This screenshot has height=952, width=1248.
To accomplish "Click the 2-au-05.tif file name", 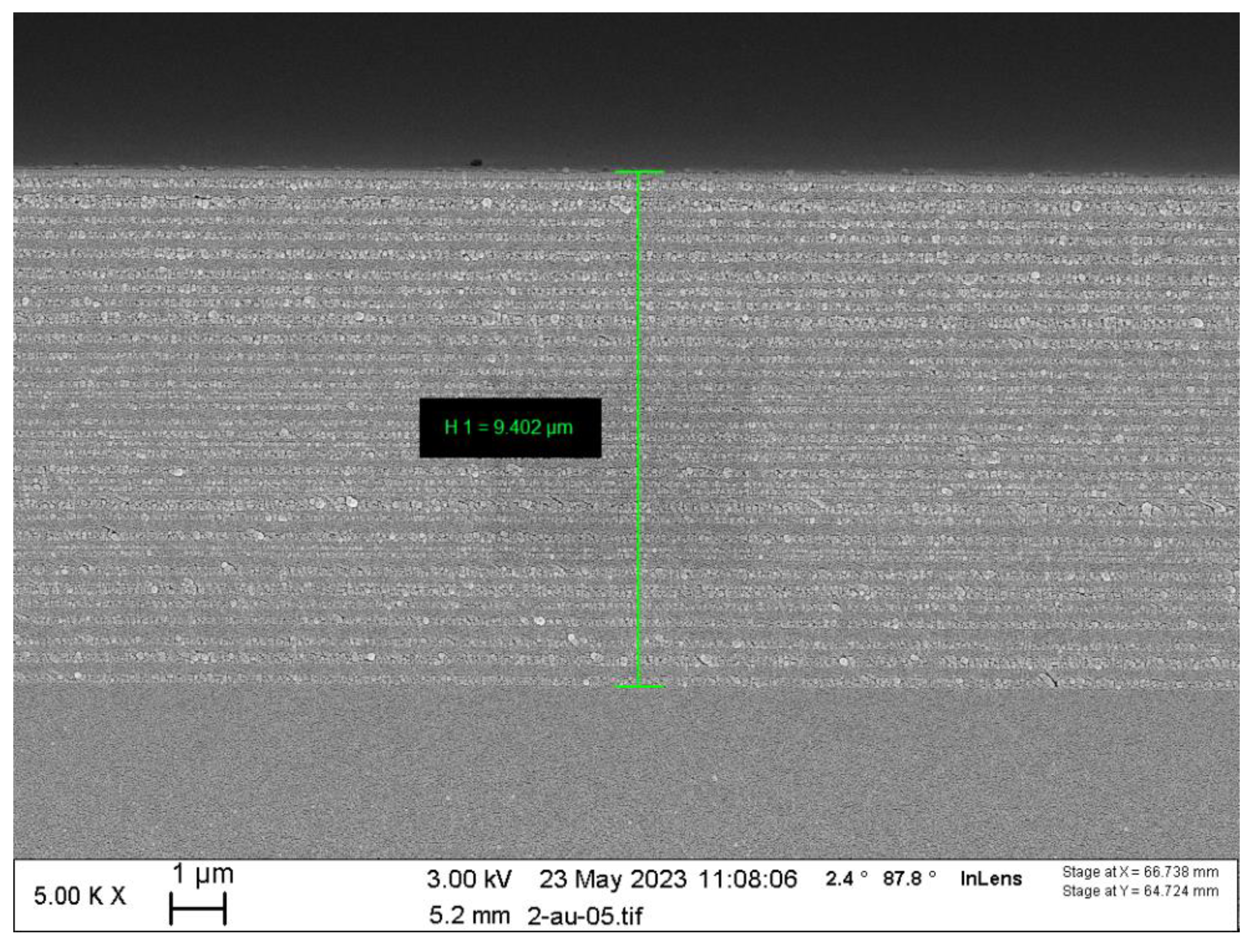I will click(x=585, y=915).
